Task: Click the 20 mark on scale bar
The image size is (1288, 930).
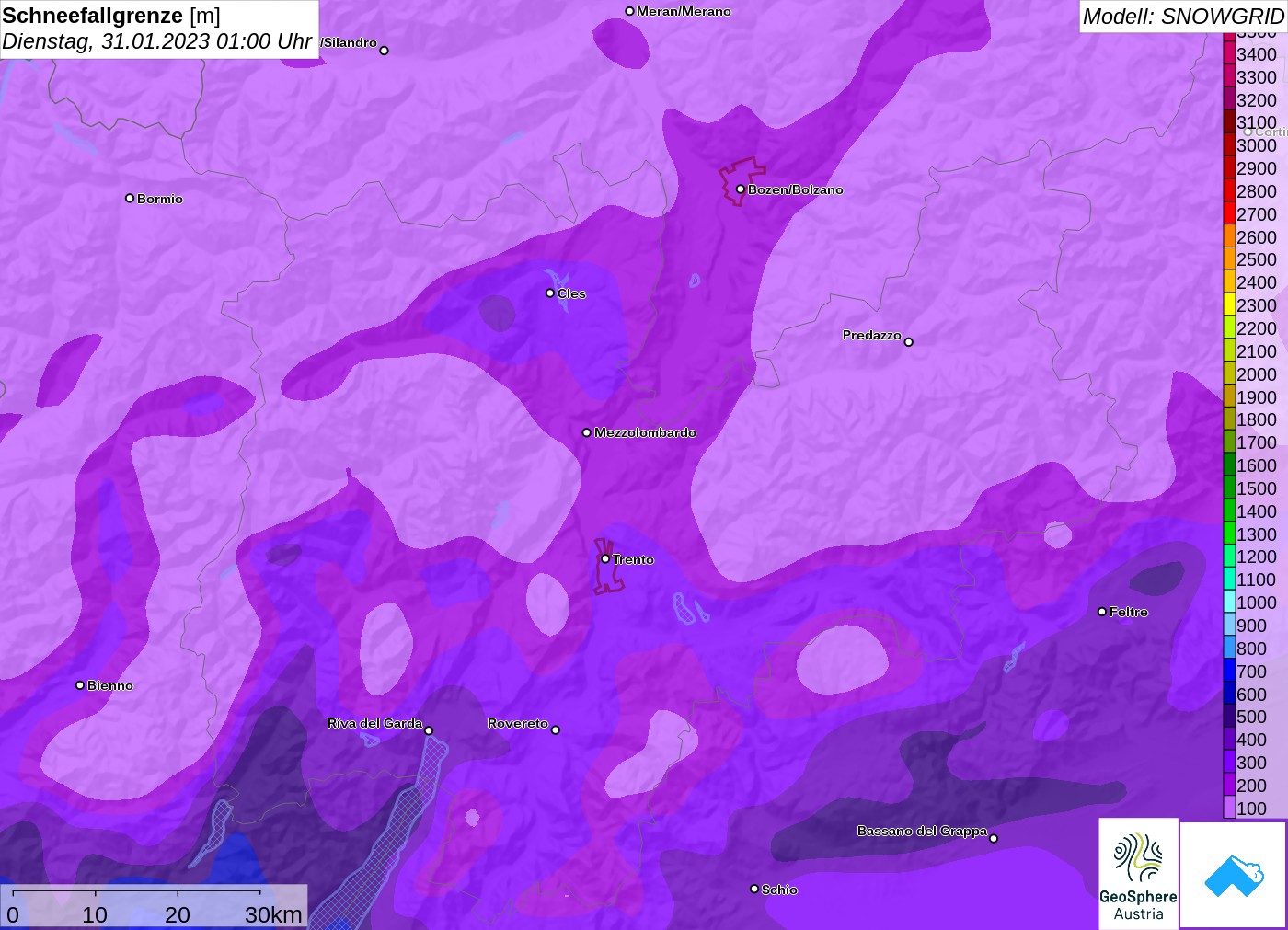Action: coord(178,914)
